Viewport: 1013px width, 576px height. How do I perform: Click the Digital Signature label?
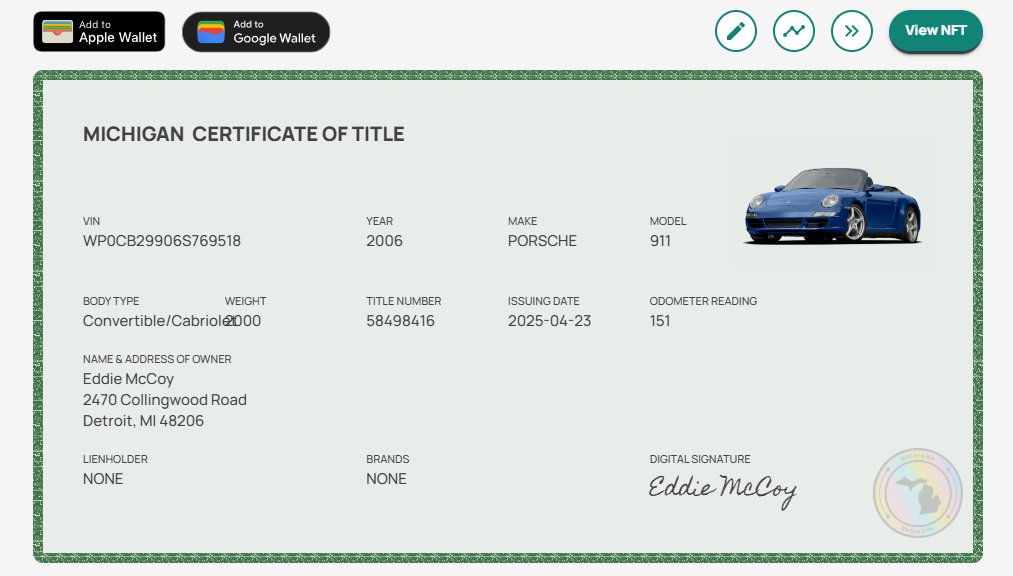(x=700, y=459)
